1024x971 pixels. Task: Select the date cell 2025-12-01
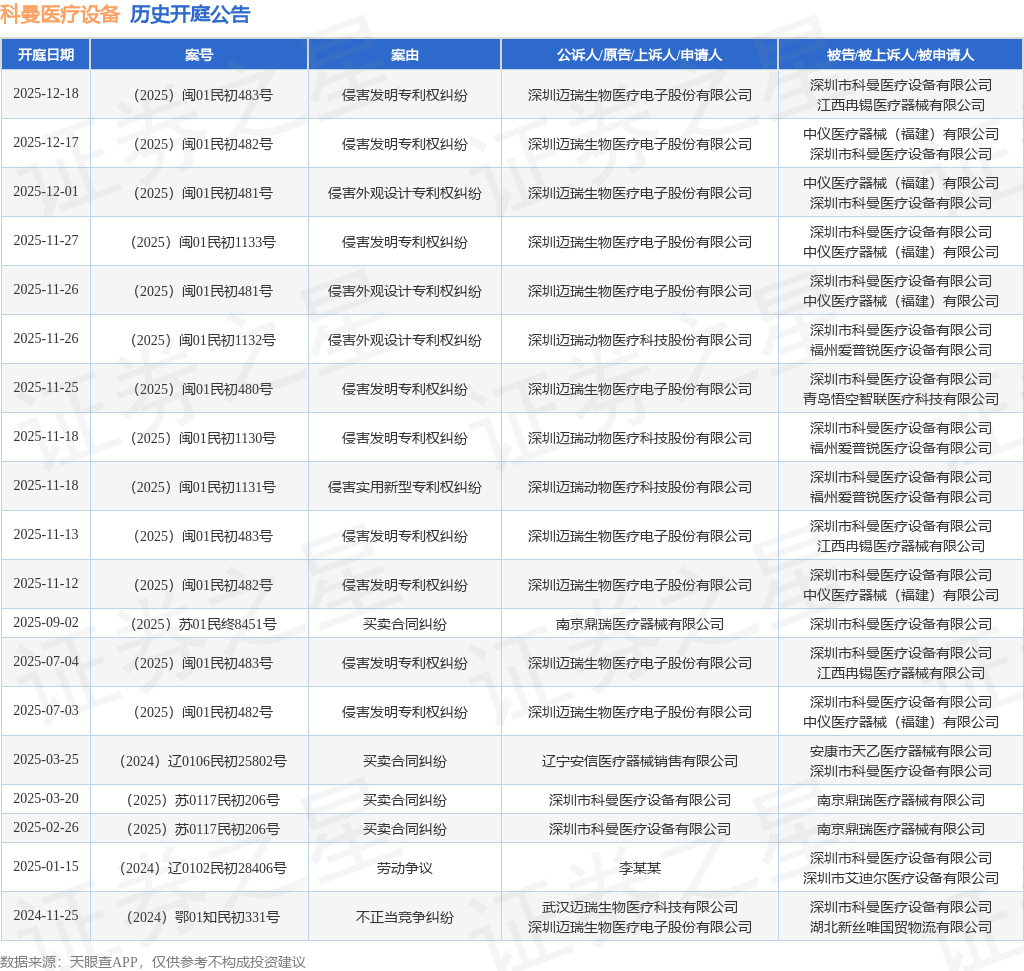(x=46, y=191)
